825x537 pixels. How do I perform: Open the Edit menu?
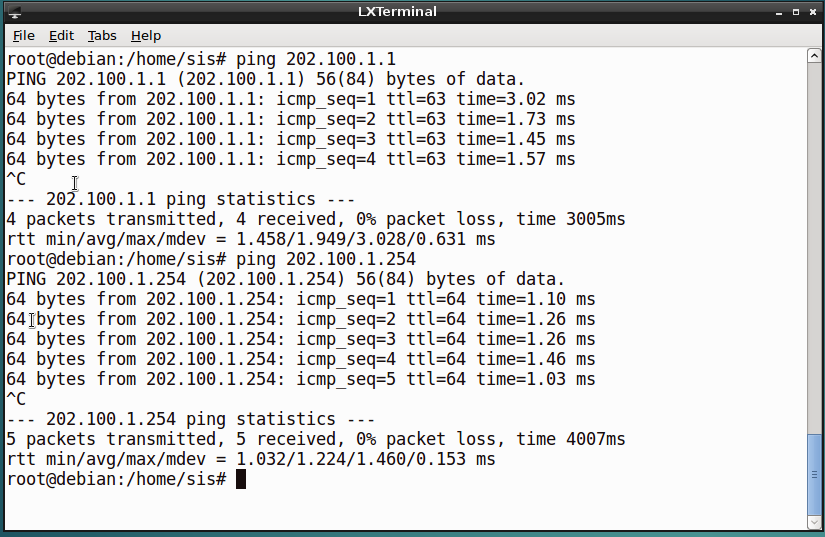62,36
